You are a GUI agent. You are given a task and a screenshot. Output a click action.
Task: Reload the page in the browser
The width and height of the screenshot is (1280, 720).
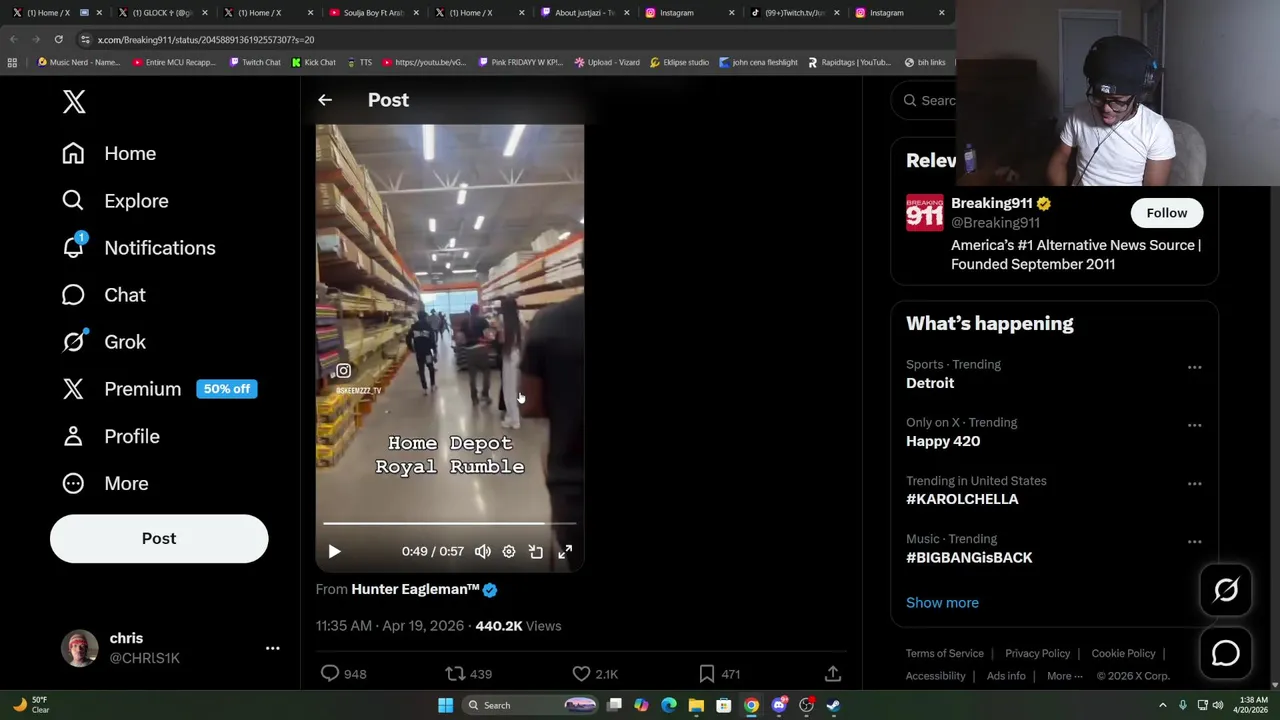pos(58,39)
